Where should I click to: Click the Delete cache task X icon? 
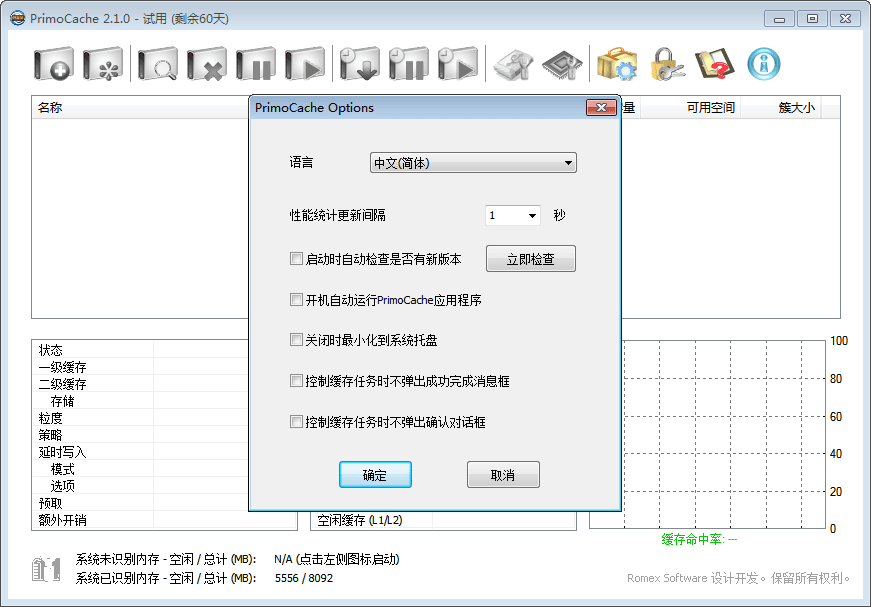(207, 64)
